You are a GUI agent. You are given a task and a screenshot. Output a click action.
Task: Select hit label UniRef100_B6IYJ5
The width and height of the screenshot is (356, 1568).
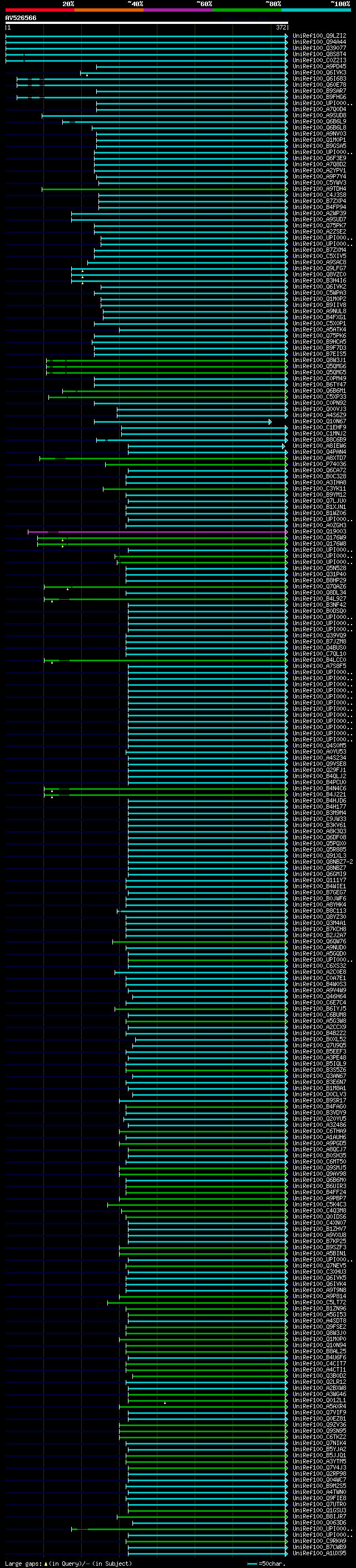point(319,1008)
